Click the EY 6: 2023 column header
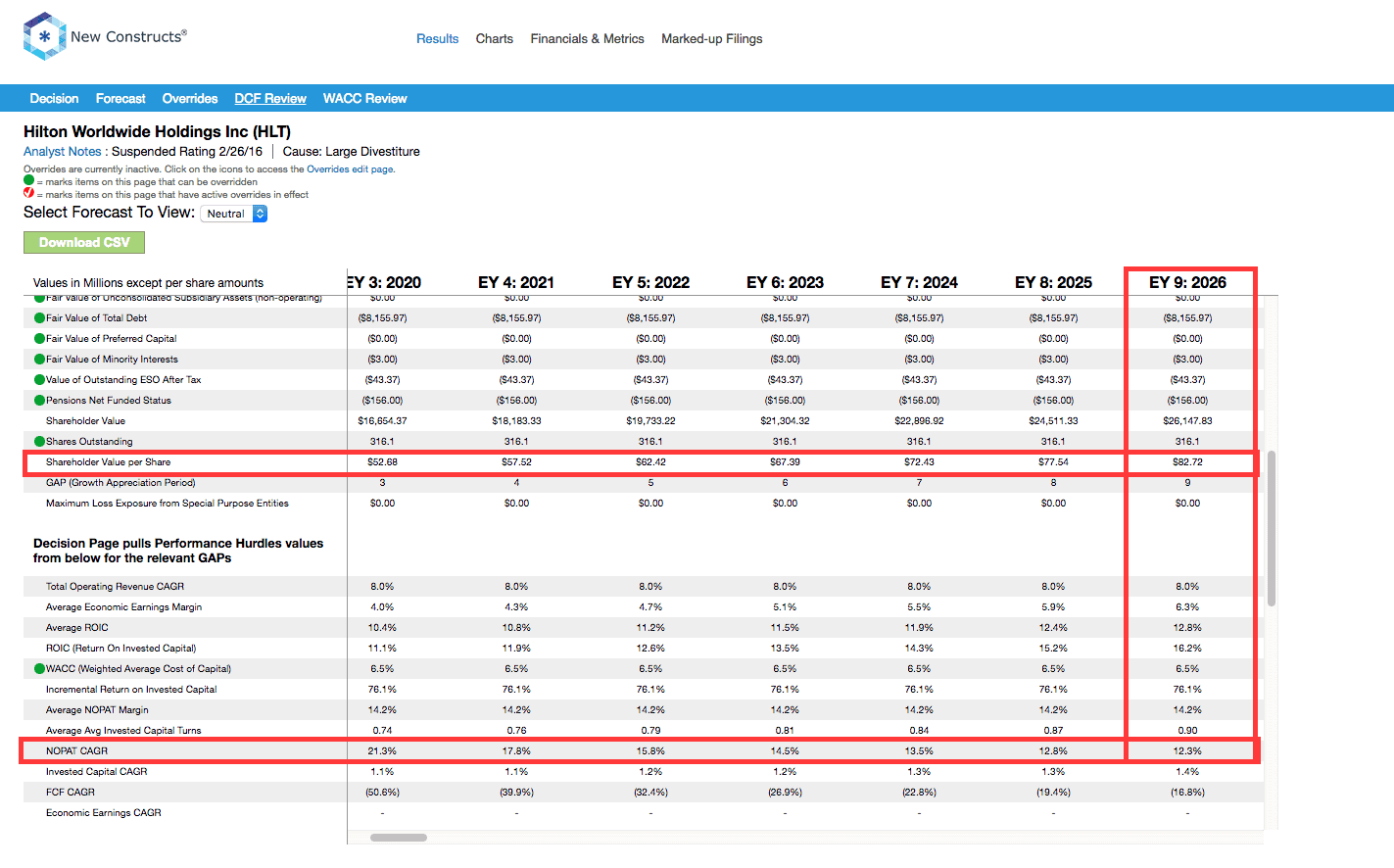This screenshot has height=868, width=1394. [x=785, y=282]
